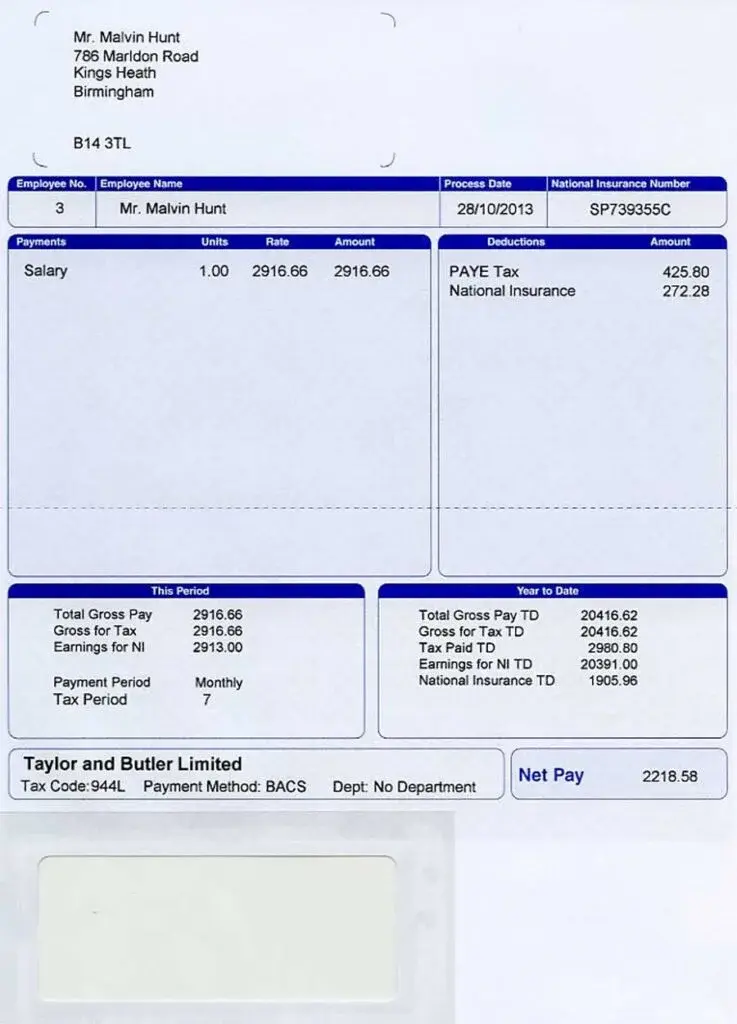Click the 'Deductions' section header

(516, 242)
